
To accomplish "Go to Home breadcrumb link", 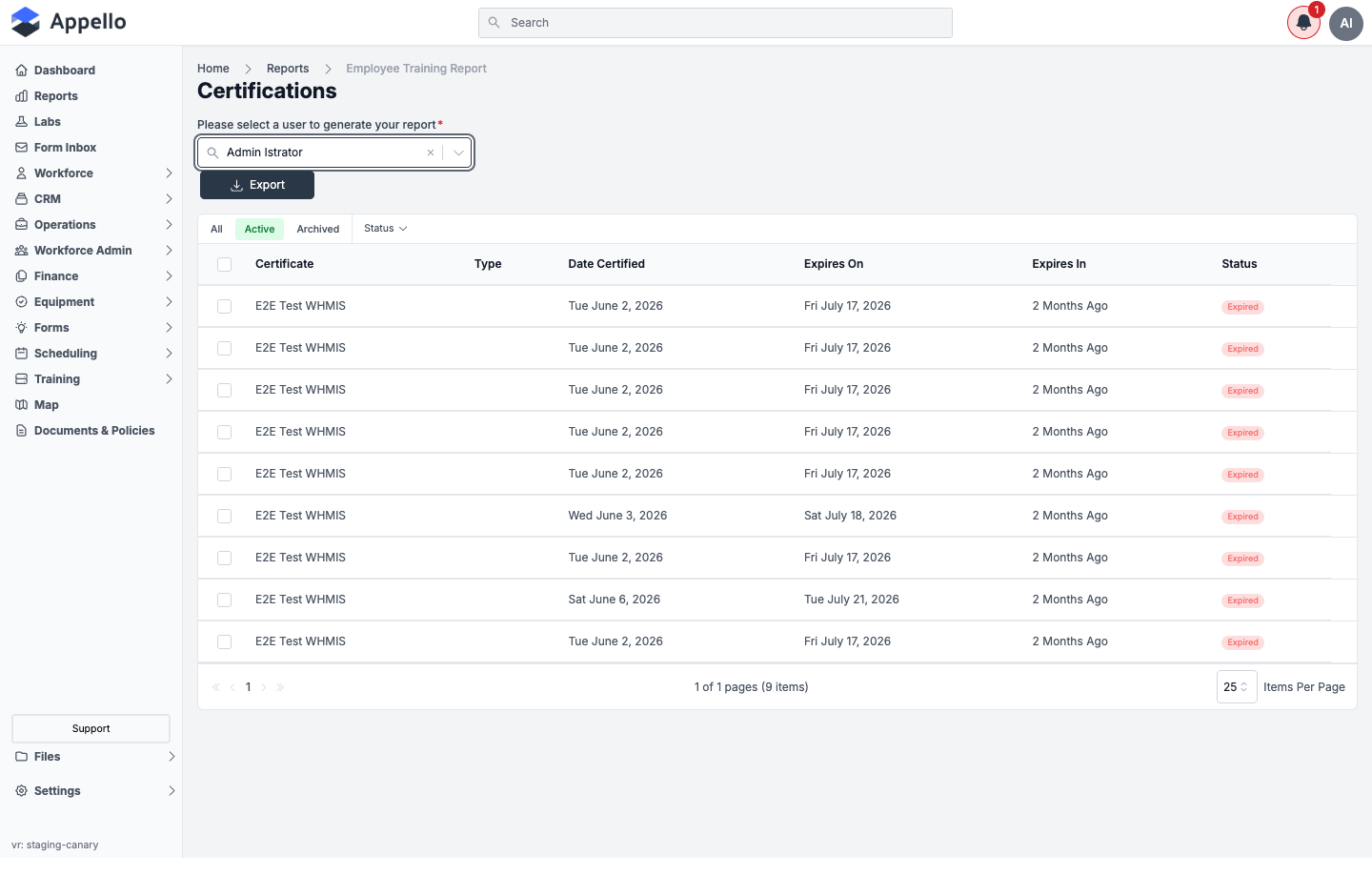I will click(x=213, y=69).
